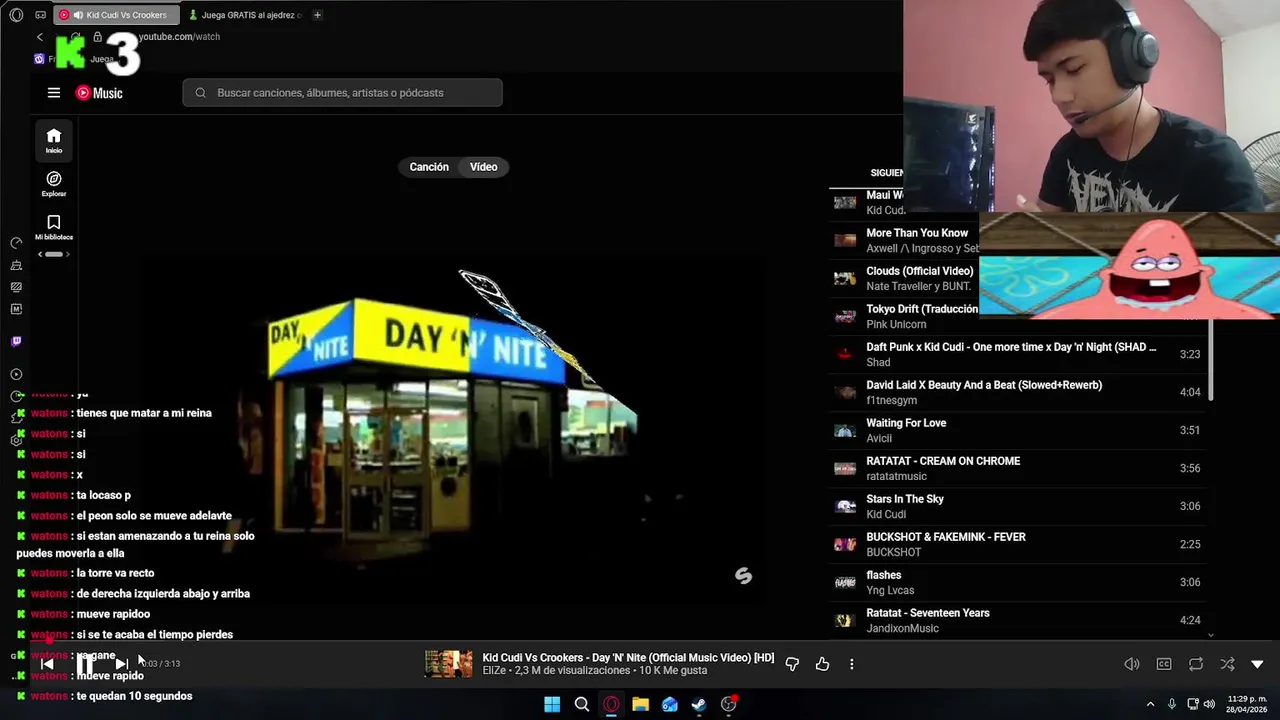Open the taskbar clock and date
The width and height of the screenshot is (1280, 720).
[x=1248, y=704]
